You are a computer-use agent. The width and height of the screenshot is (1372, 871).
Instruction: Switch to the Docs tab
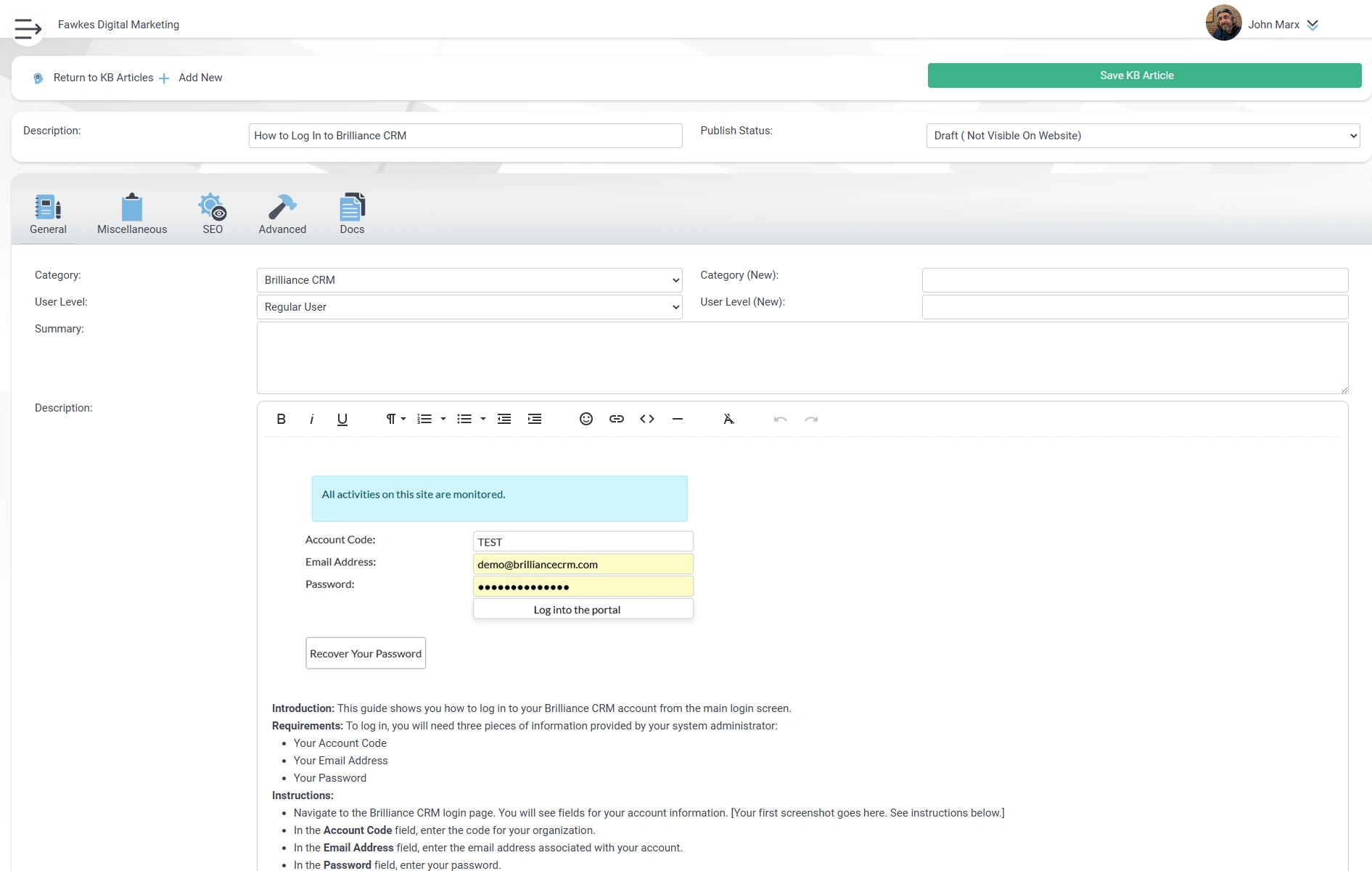click(x=352, y=214)
